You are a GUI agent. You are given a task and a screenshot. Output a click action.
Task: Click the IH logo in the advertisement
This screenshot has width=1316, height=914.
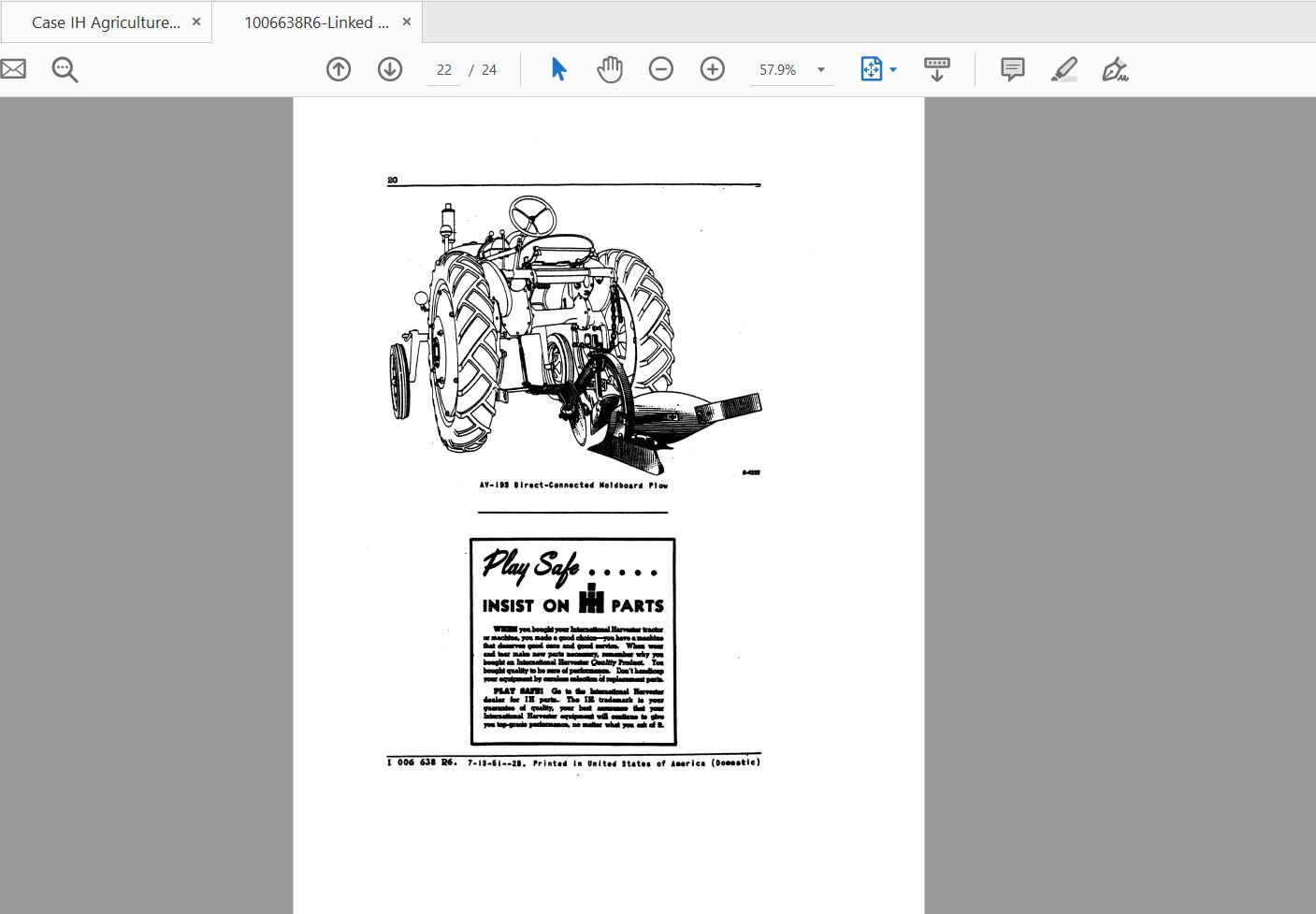coord(591,599)
